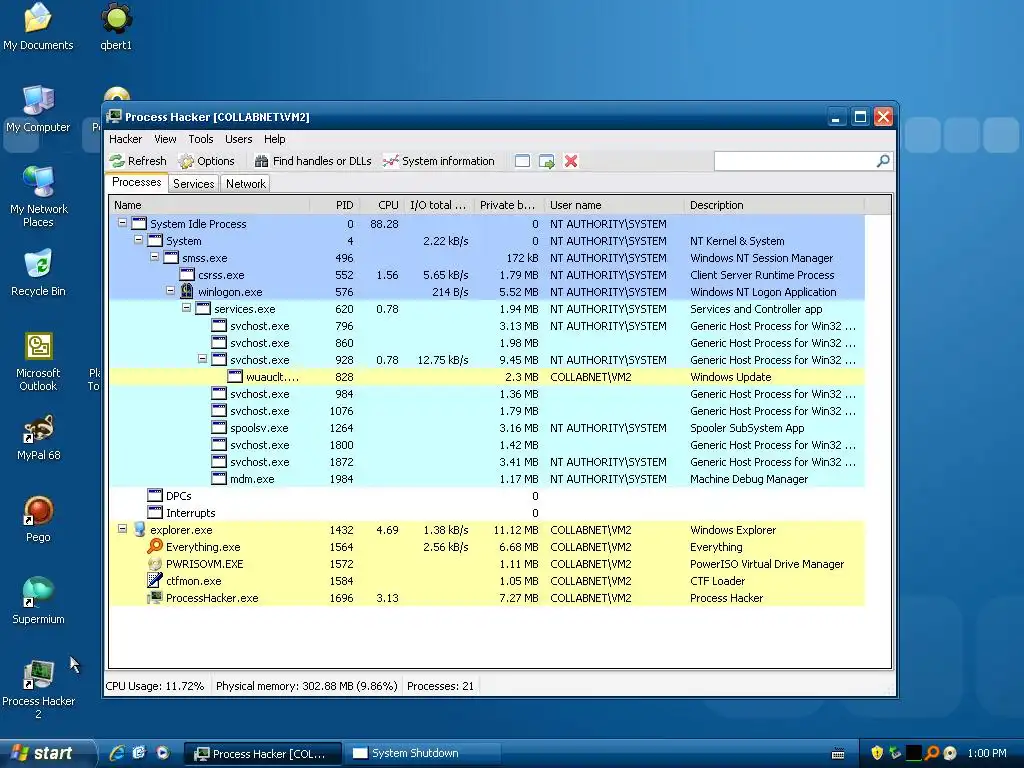Click the red X kill-window icon in toolbar
1024x768 pixels.
coord(571,161)
